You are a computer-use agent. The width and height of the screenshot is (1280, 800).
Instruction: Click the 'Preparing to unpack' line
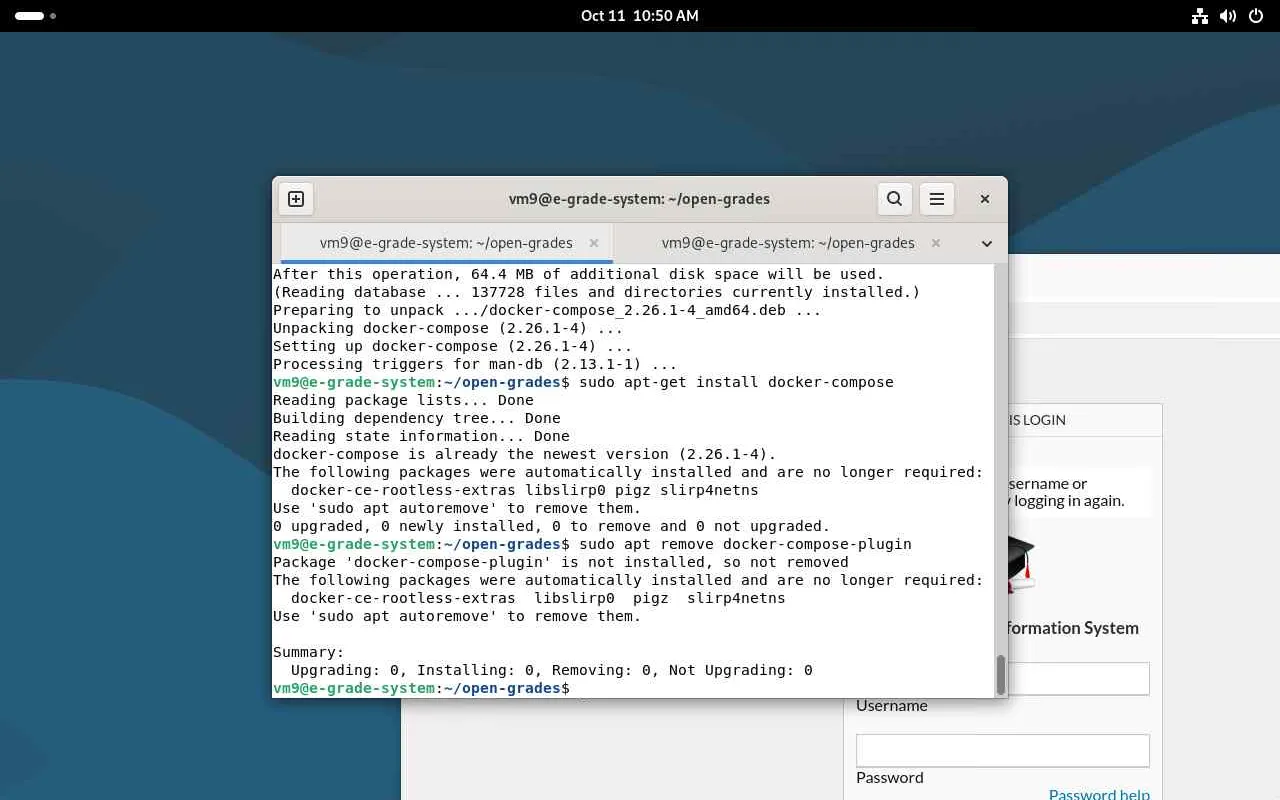pyautogui.click(x=547, y=310)
